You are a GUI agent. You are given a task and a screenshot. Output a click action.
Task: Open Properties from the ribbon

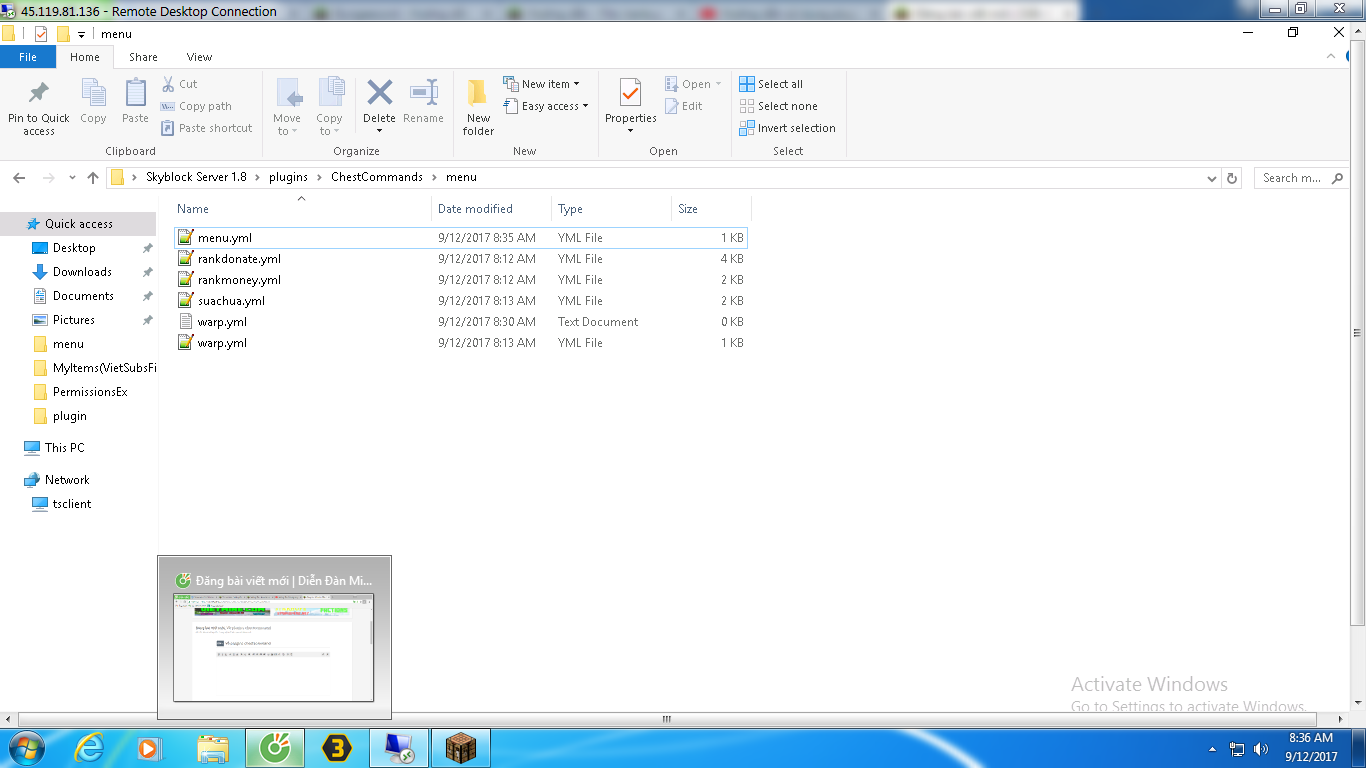coord(630,94)
